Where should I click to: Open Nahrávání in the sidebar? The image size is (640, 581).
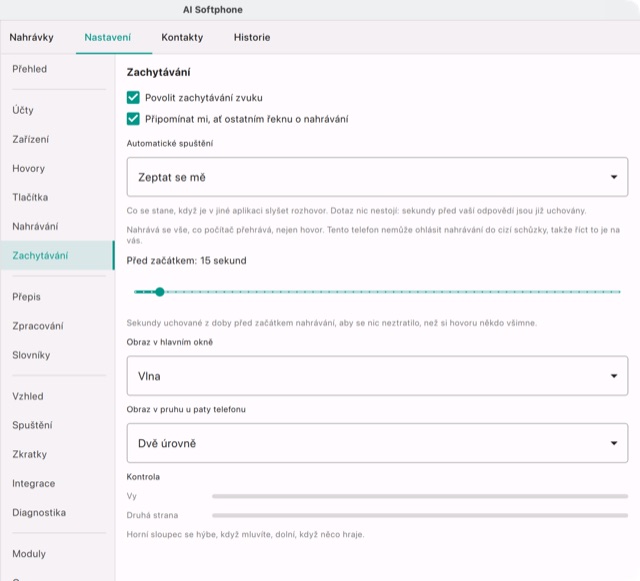57,226
